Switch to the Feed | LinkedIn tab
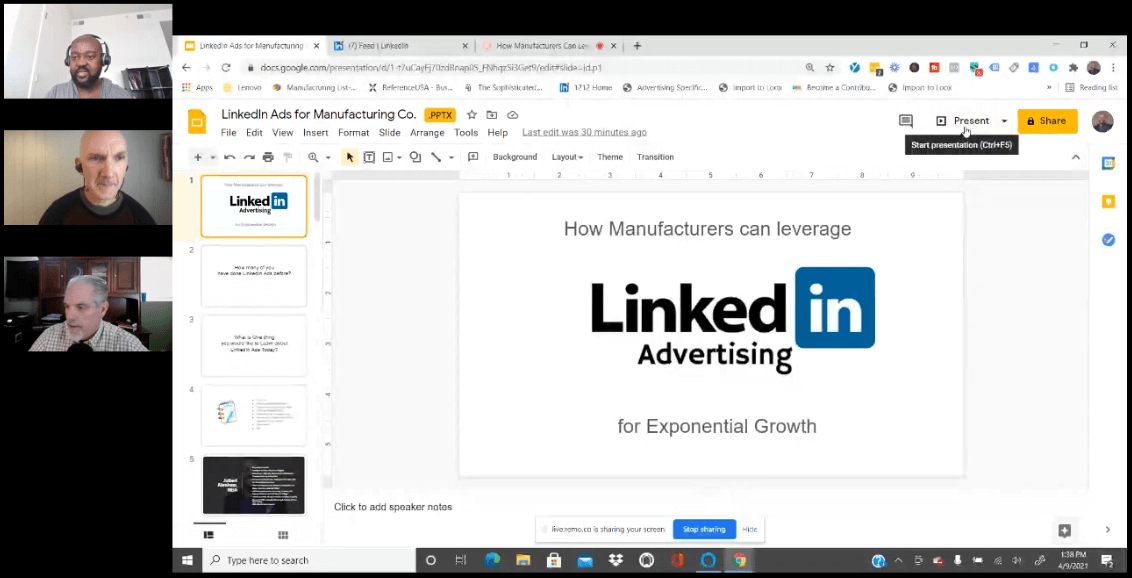Screen dimensions: 1132x578 (x=401, y=45)
